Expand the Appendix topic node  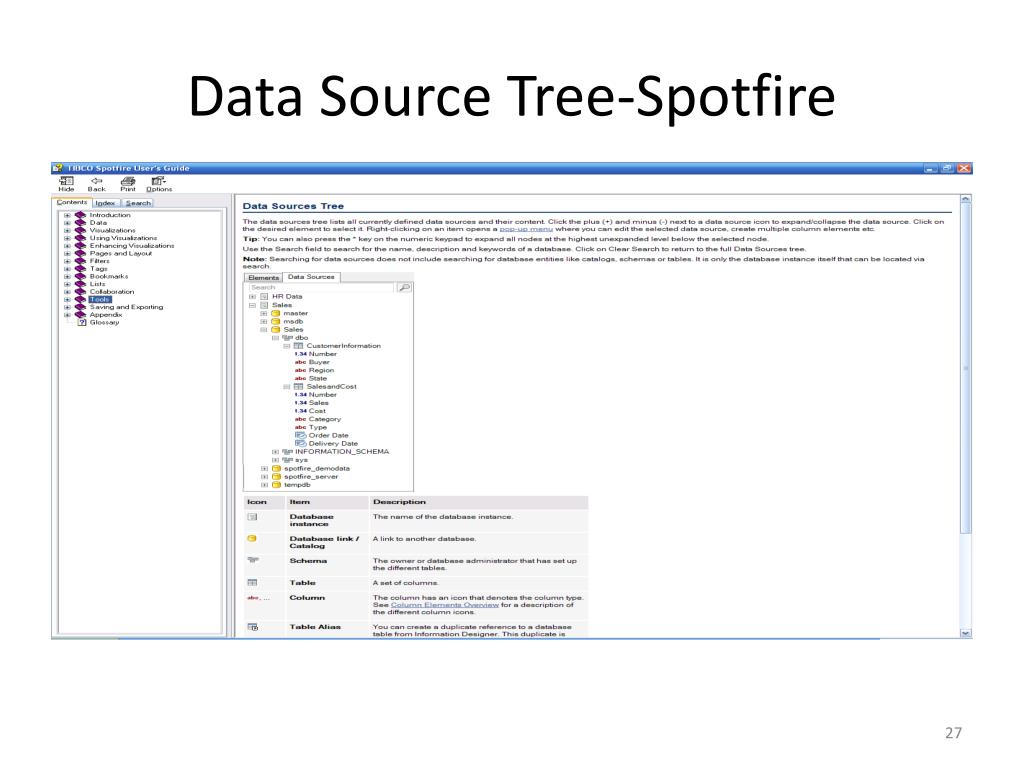coord(67,315)
